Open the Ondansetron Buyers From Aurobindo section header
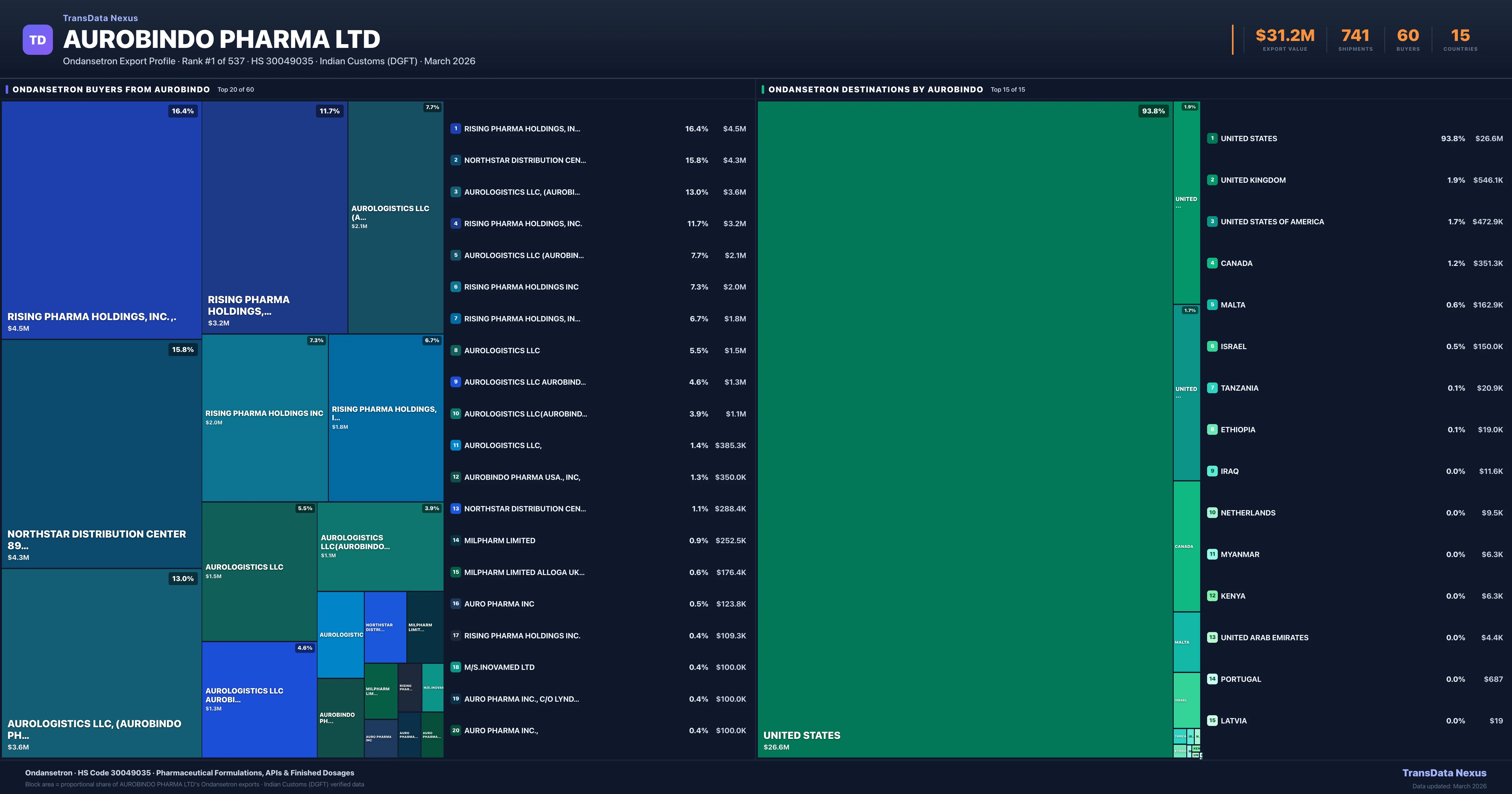 point(111,89)
